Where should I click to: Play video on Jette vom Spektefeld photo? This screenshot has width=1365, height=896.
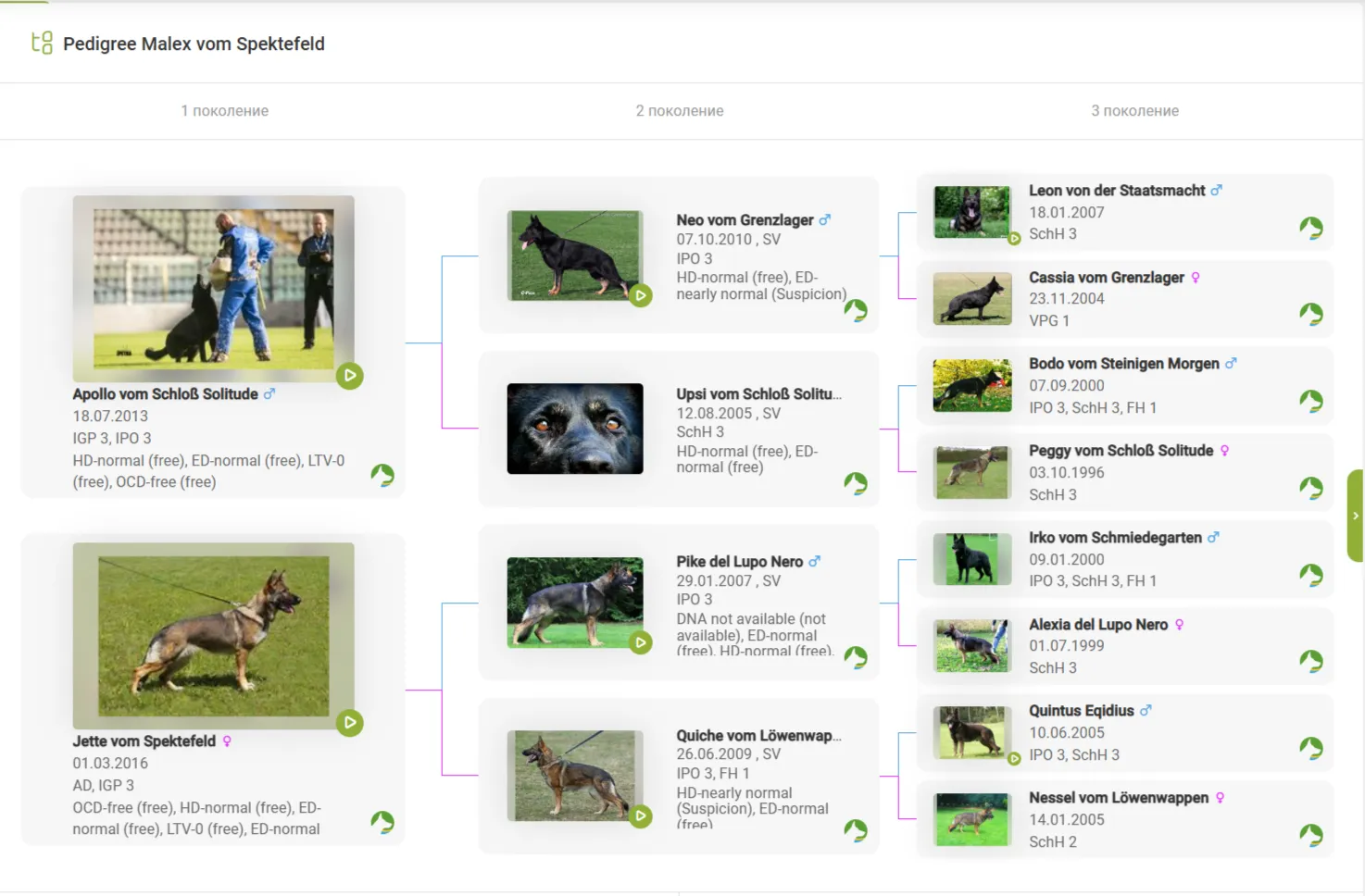[x=349, y=723]
